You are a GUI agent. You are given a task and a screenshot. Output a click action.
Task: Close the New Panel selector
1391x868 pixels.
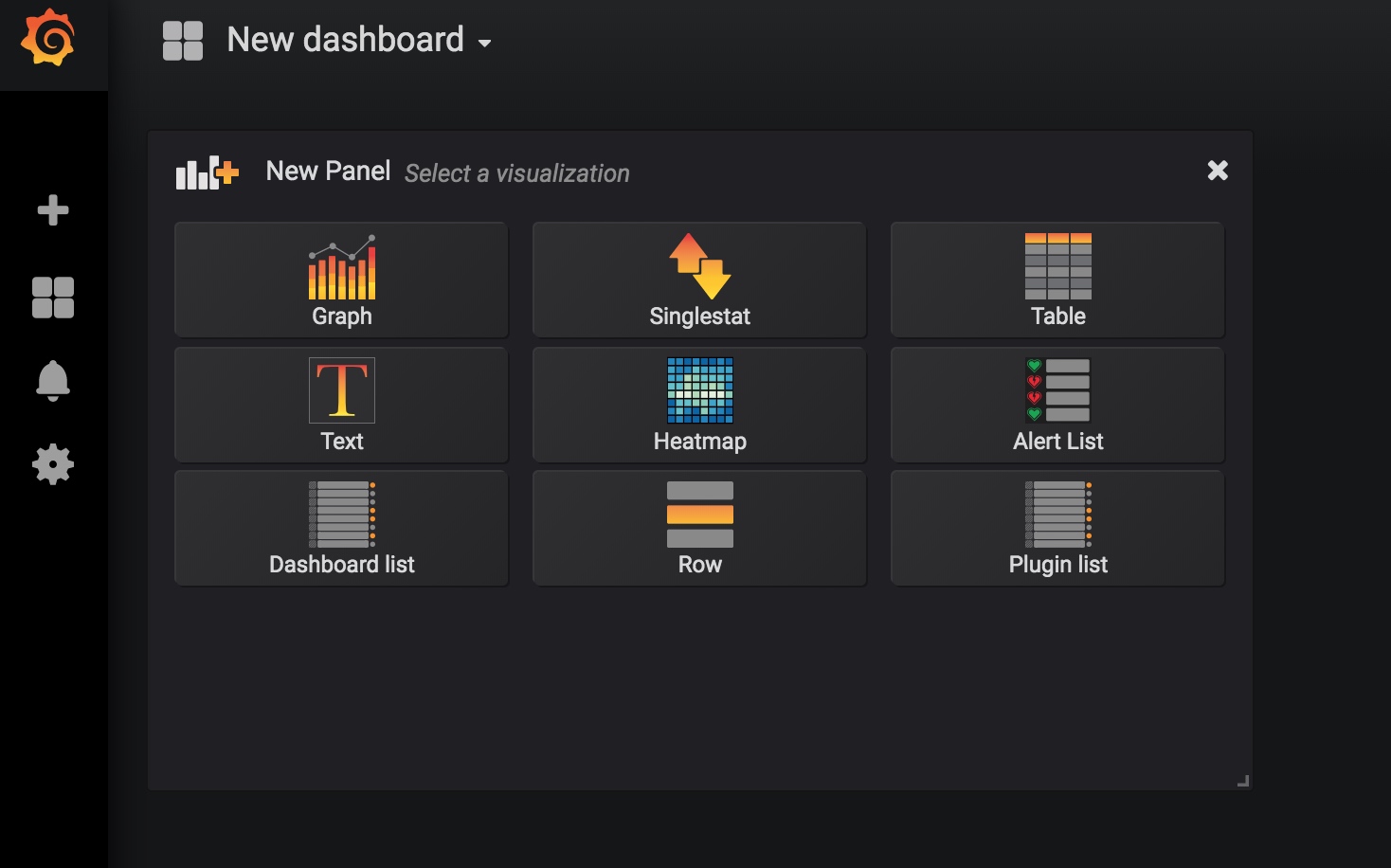click(x=1218, y=170)
